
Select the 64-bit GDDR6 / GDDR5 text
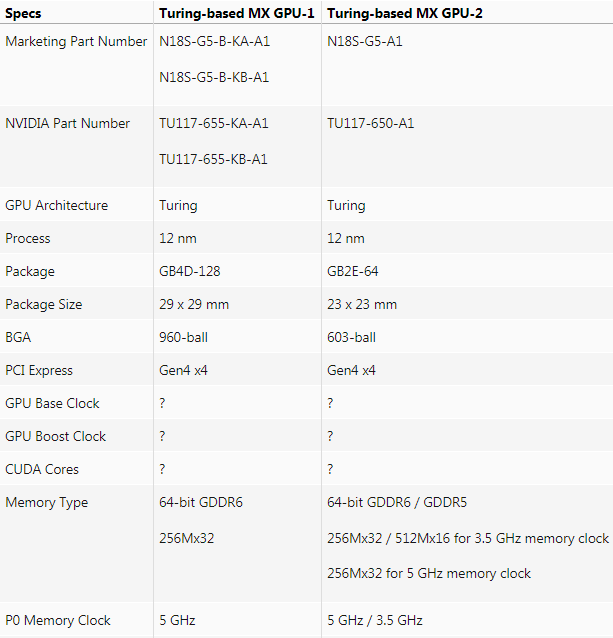pos(409,503)
